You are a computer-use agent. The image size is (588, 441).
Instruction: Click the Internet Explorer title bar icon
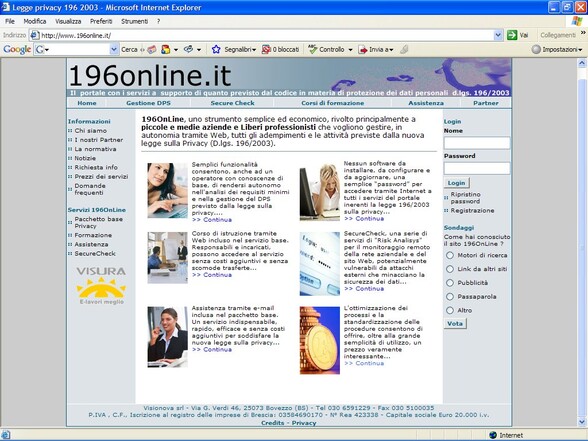(x=6, y=7)
